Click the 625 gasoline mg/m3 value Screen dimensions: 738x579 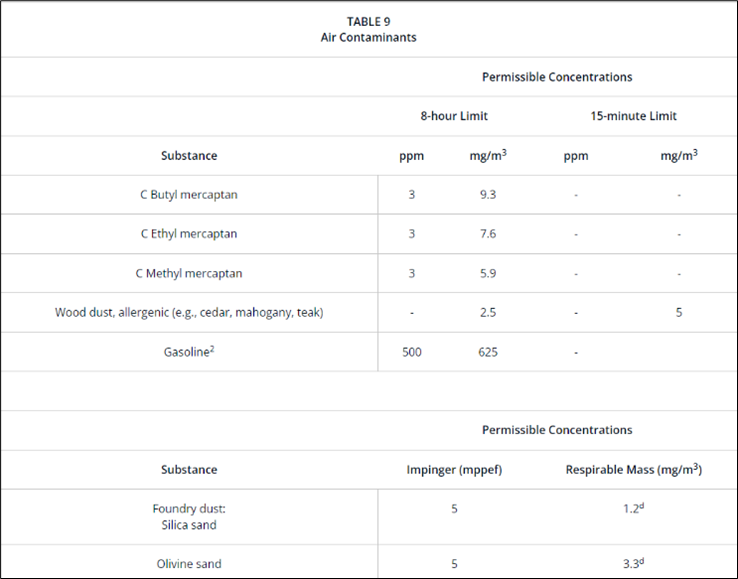(x=488, y=352)
